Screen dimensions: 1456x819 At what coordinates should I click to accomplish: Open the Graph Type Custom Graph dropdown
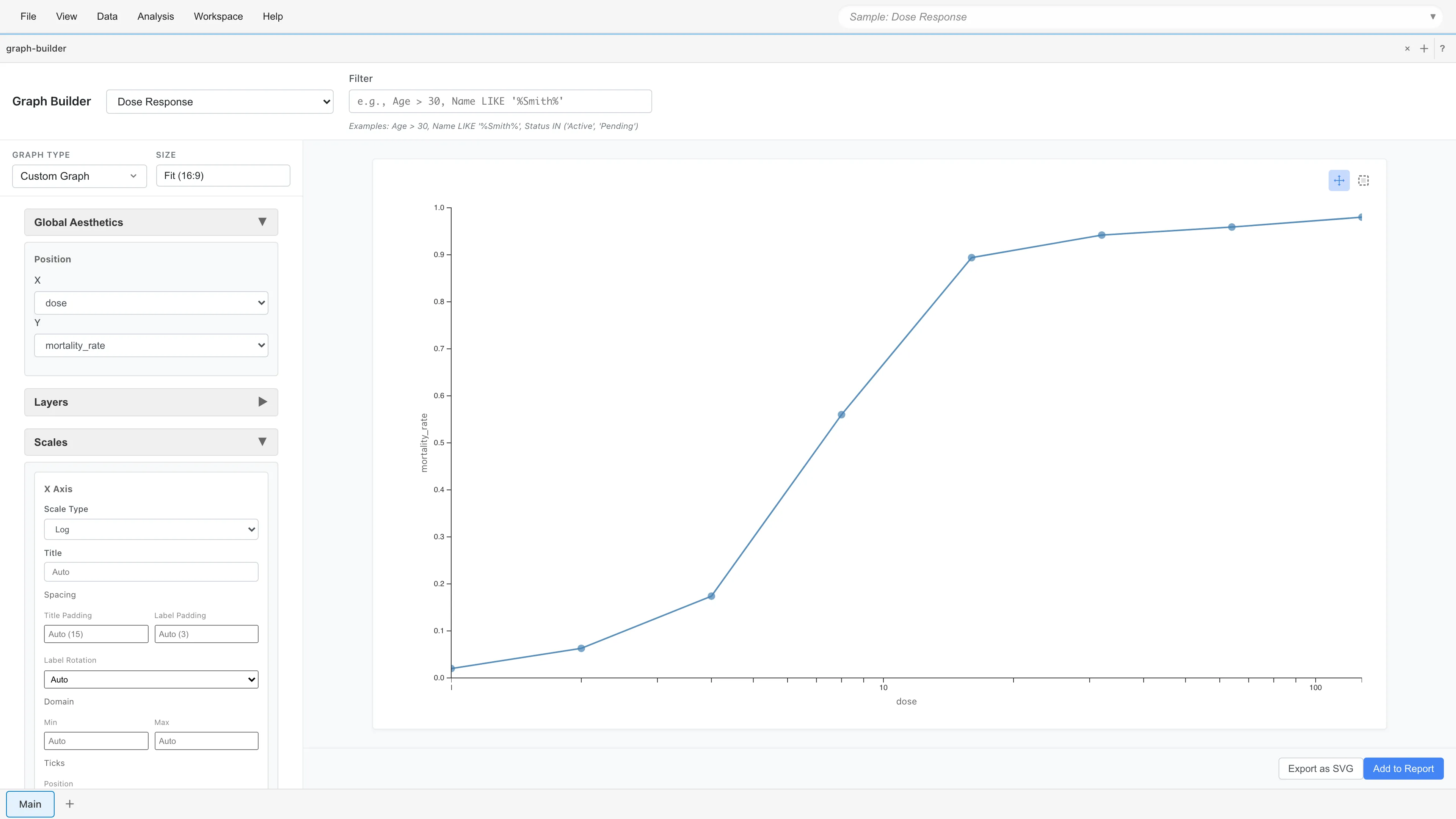point(79,176)
